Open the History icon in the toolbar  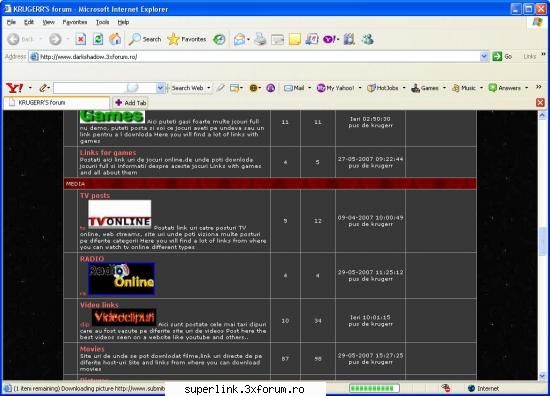pos(219,39)
